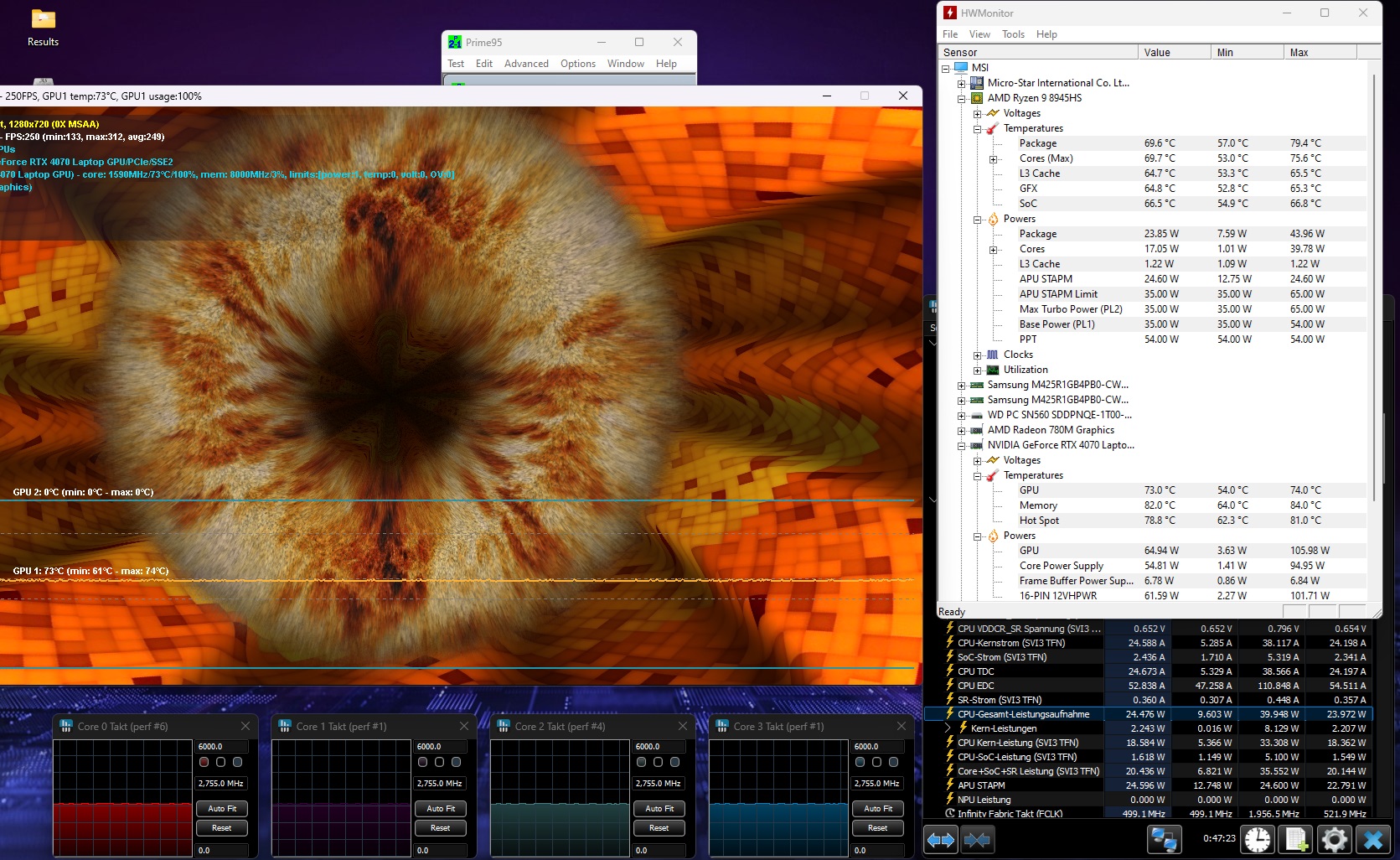The image size is (1400, 860).
Task: Open the HWiNFO network monitoring icon
Action: coord(1164,839)
